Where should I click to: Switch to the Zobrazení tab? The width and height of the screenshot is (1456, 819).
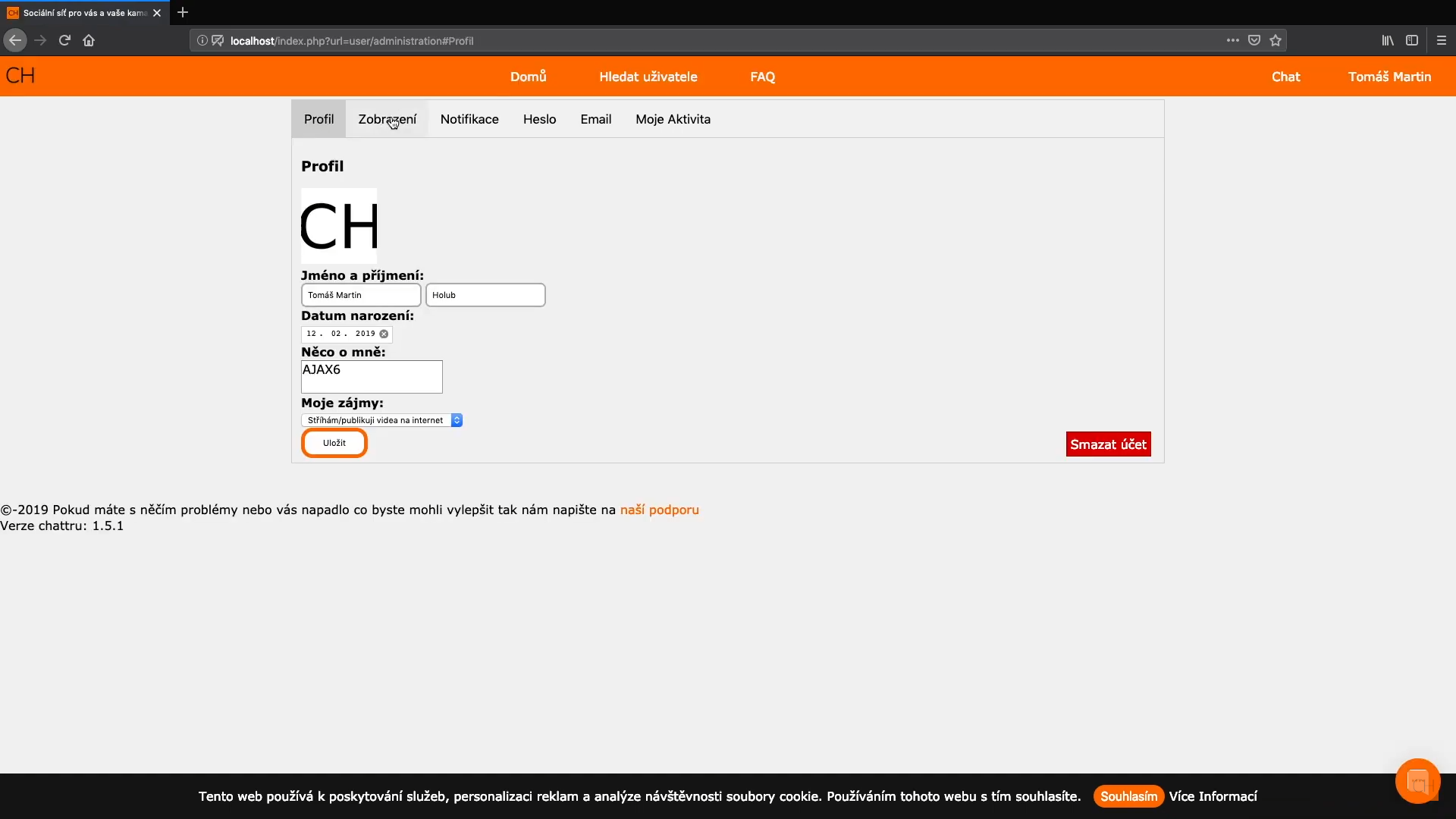coord(387,119)
